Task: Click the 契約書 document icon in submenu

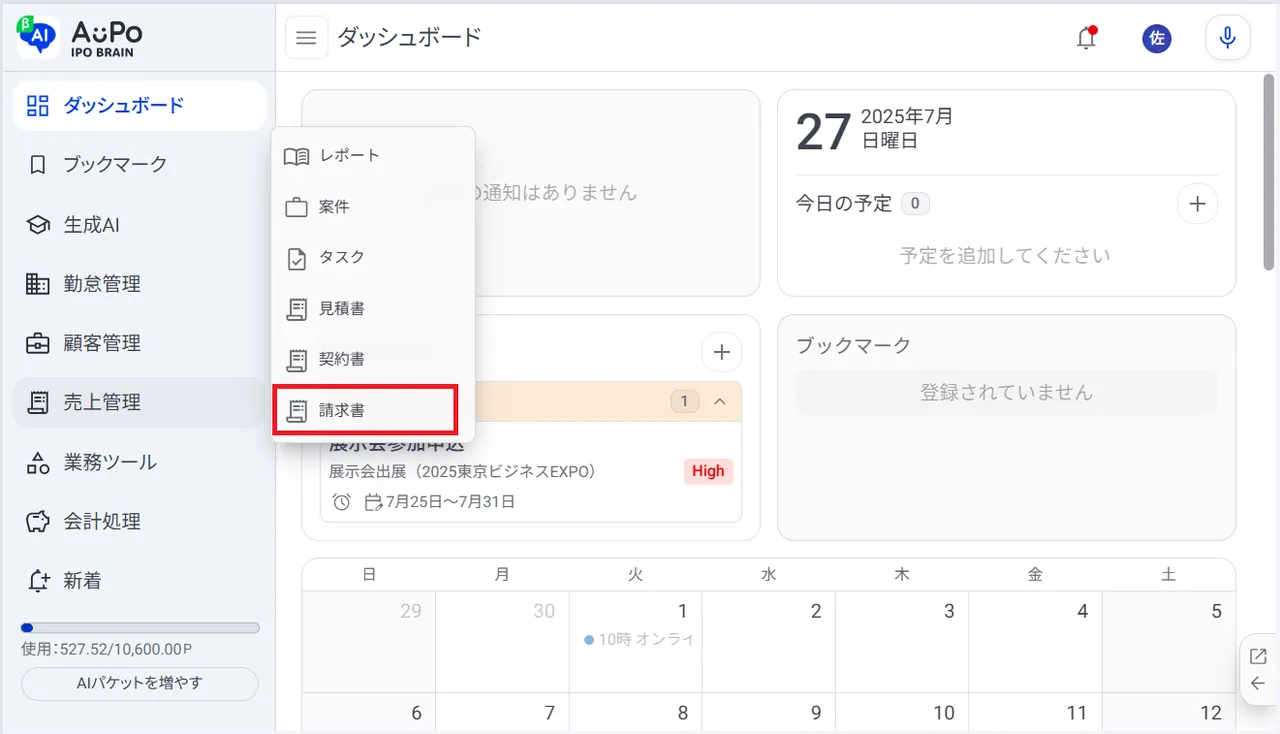Action: [296, 360]
